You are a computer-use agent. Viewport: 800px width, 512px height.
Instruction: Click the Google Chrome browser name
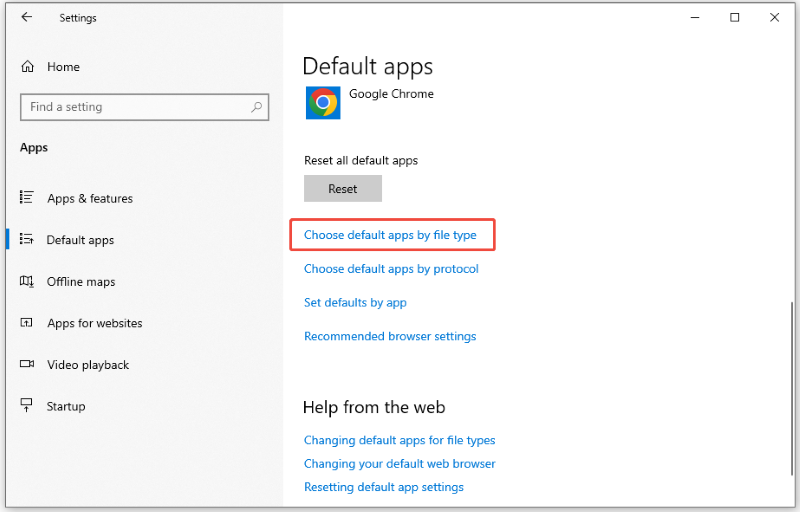click(x=391, y=94)
